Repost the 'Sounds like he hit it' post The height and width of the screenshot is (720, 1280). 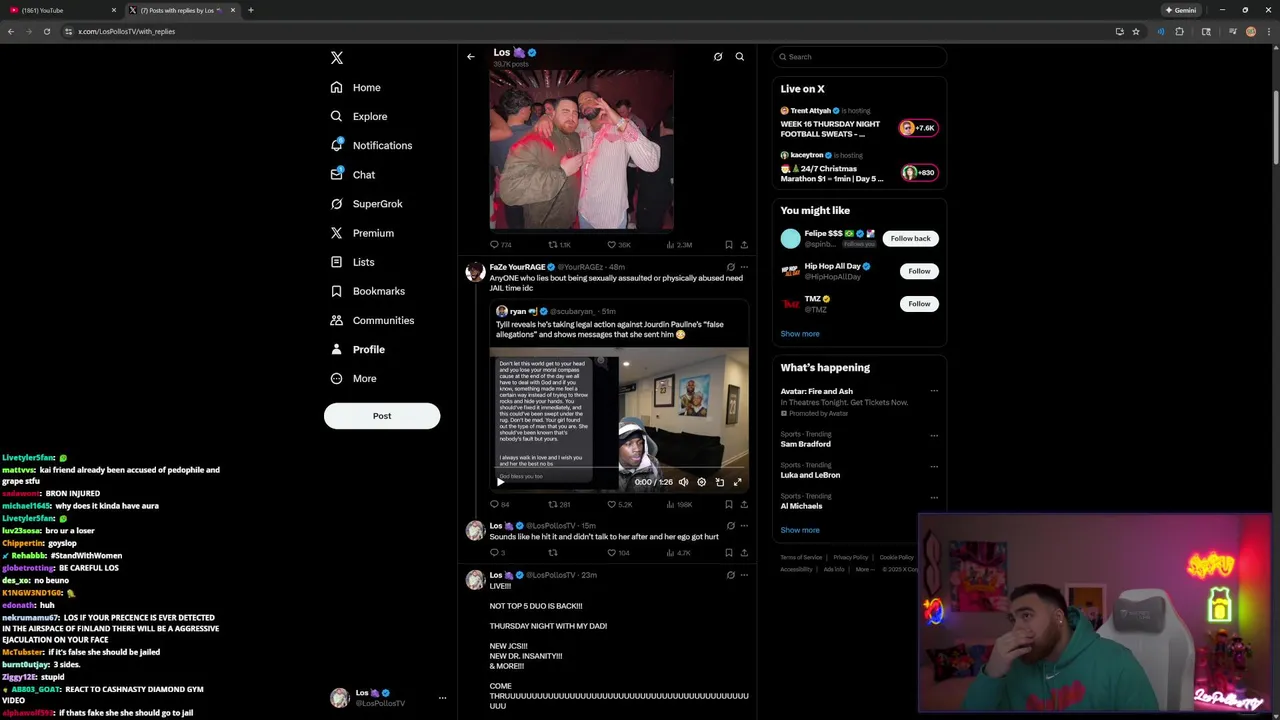[x=552, y=552]
